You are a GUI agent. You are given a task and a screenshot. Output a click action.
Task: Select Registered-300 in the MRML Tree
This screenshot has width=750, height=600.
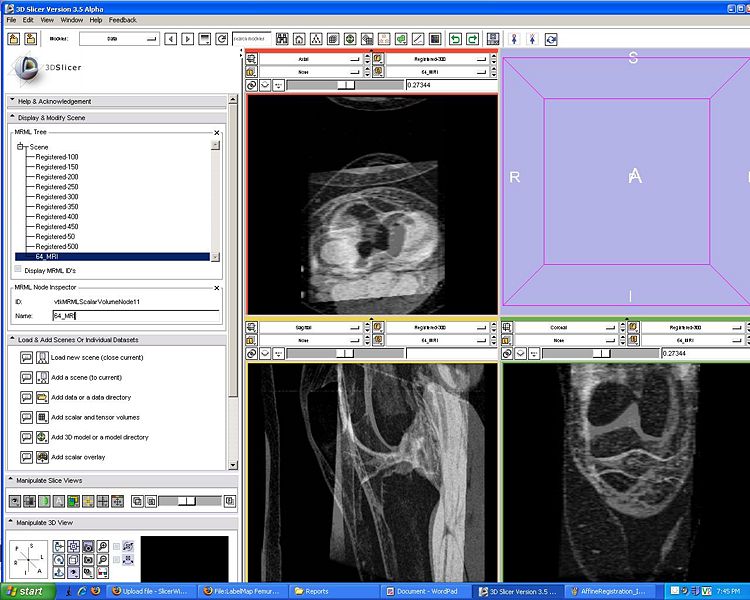pyautogui.click(x=57, y=197)
